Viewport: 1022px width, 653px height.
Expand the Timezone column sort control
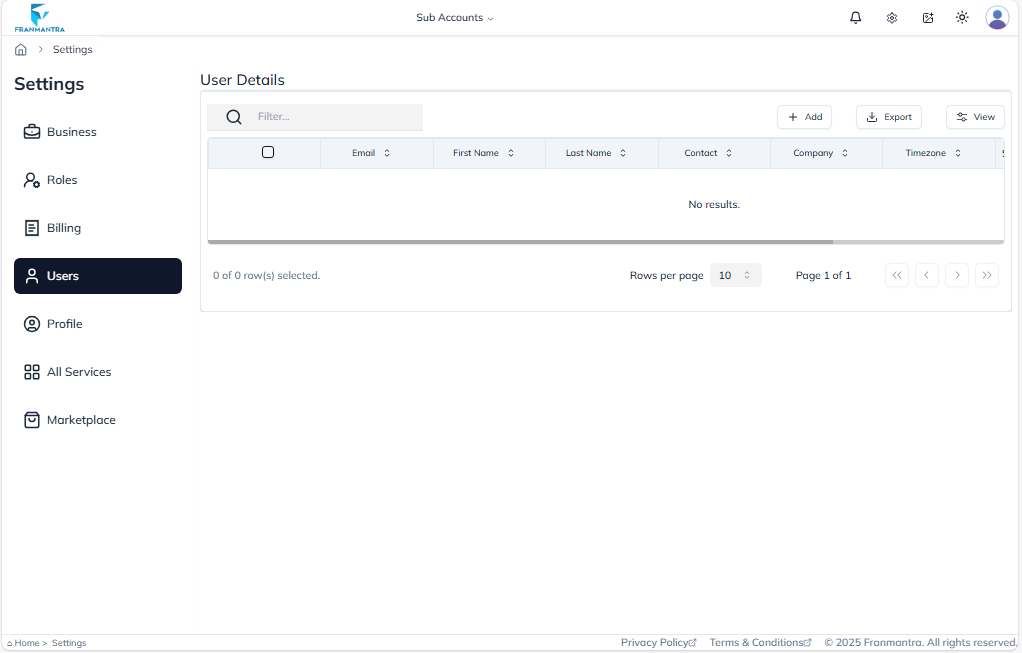coord(959,152)
